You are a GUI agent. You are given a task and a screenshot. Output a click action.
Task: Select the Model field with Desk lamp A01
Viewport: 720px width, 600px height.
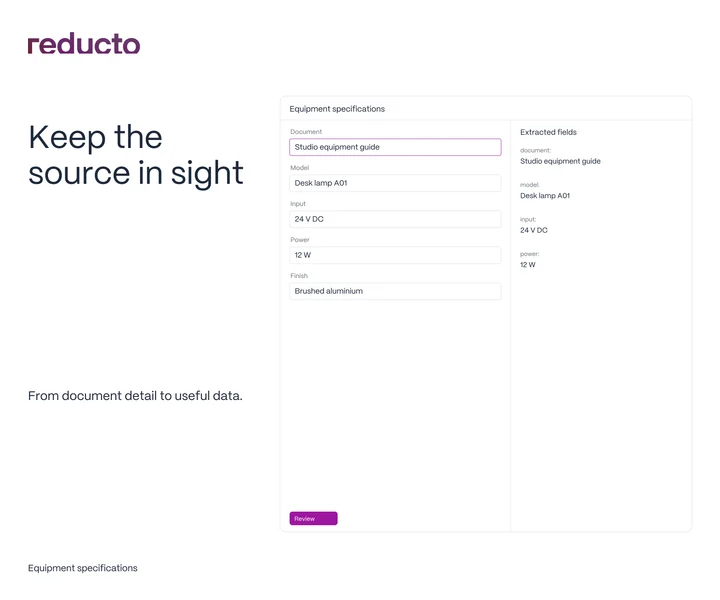click(395, 183)
